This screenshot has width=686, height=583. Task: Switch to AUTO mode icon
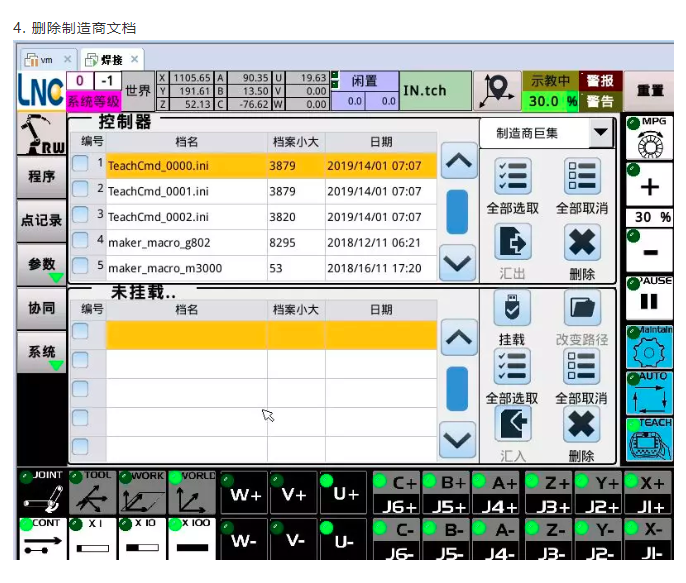(x=648, y=393)
